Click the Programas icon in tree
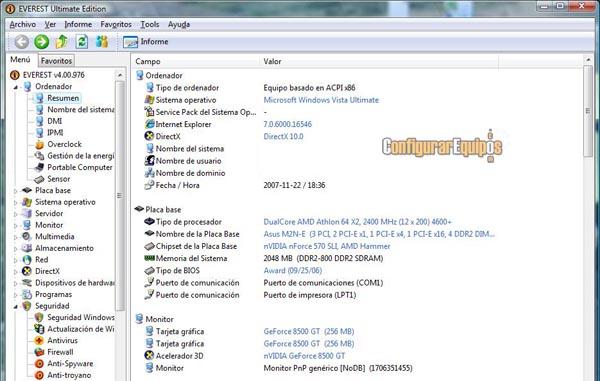This screenshot has height=381, width=600. [27, 294]
